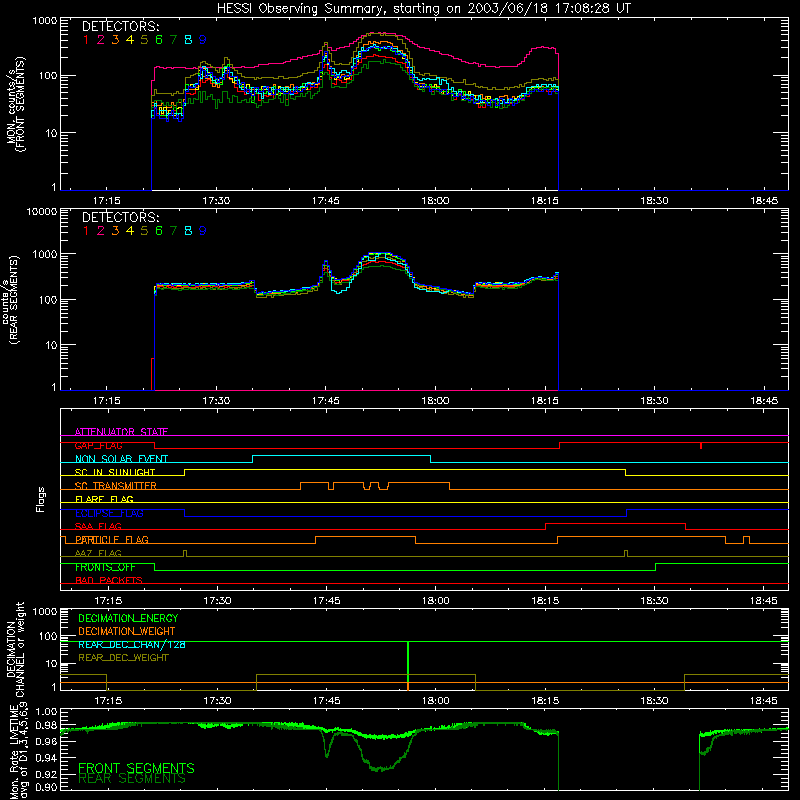Select DETECTORS: label in front segments plot
800x800 pixels.
(x=120, y=27)
